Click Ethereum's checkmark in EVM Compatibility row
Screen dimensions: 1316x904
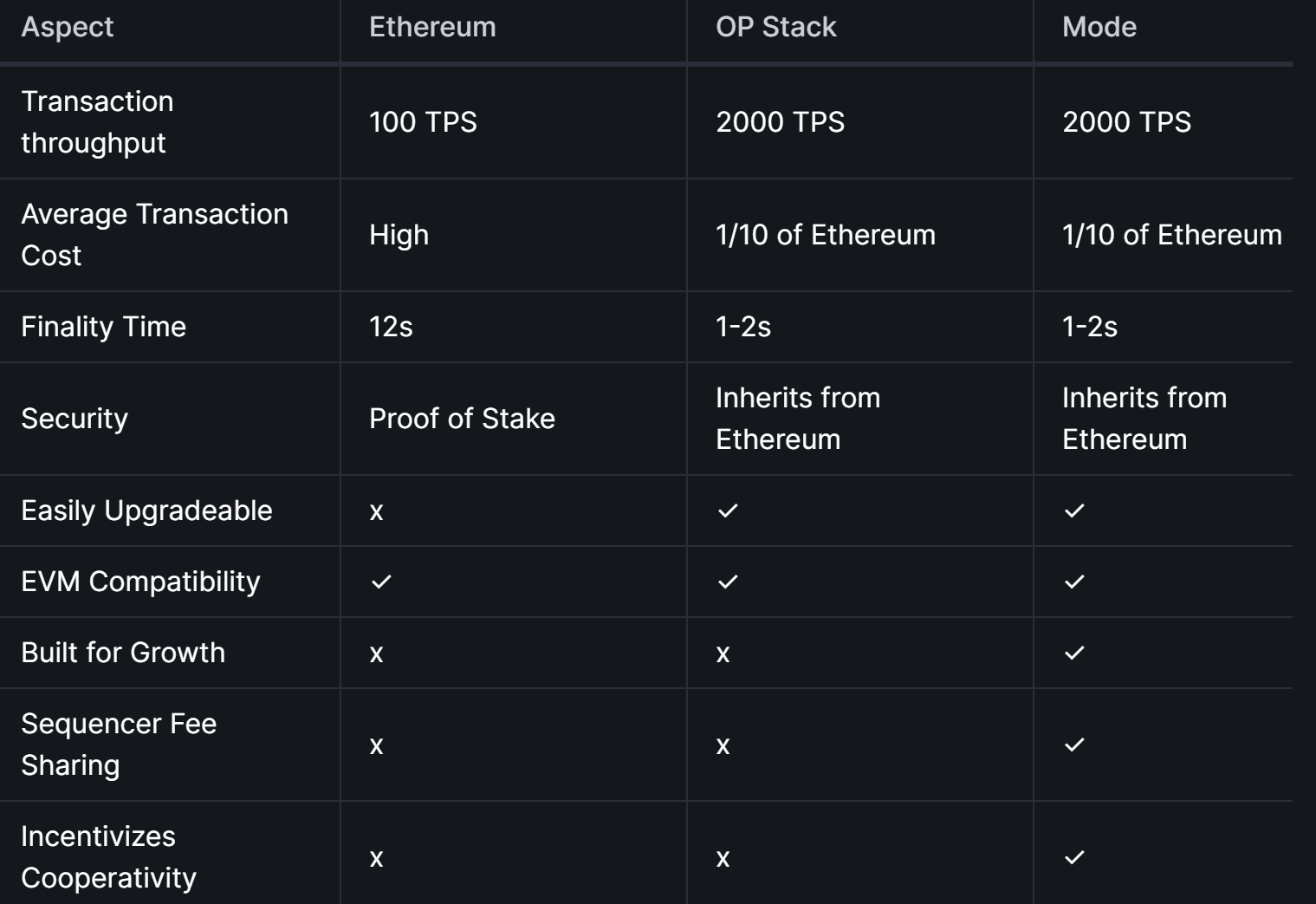[381, 582]
